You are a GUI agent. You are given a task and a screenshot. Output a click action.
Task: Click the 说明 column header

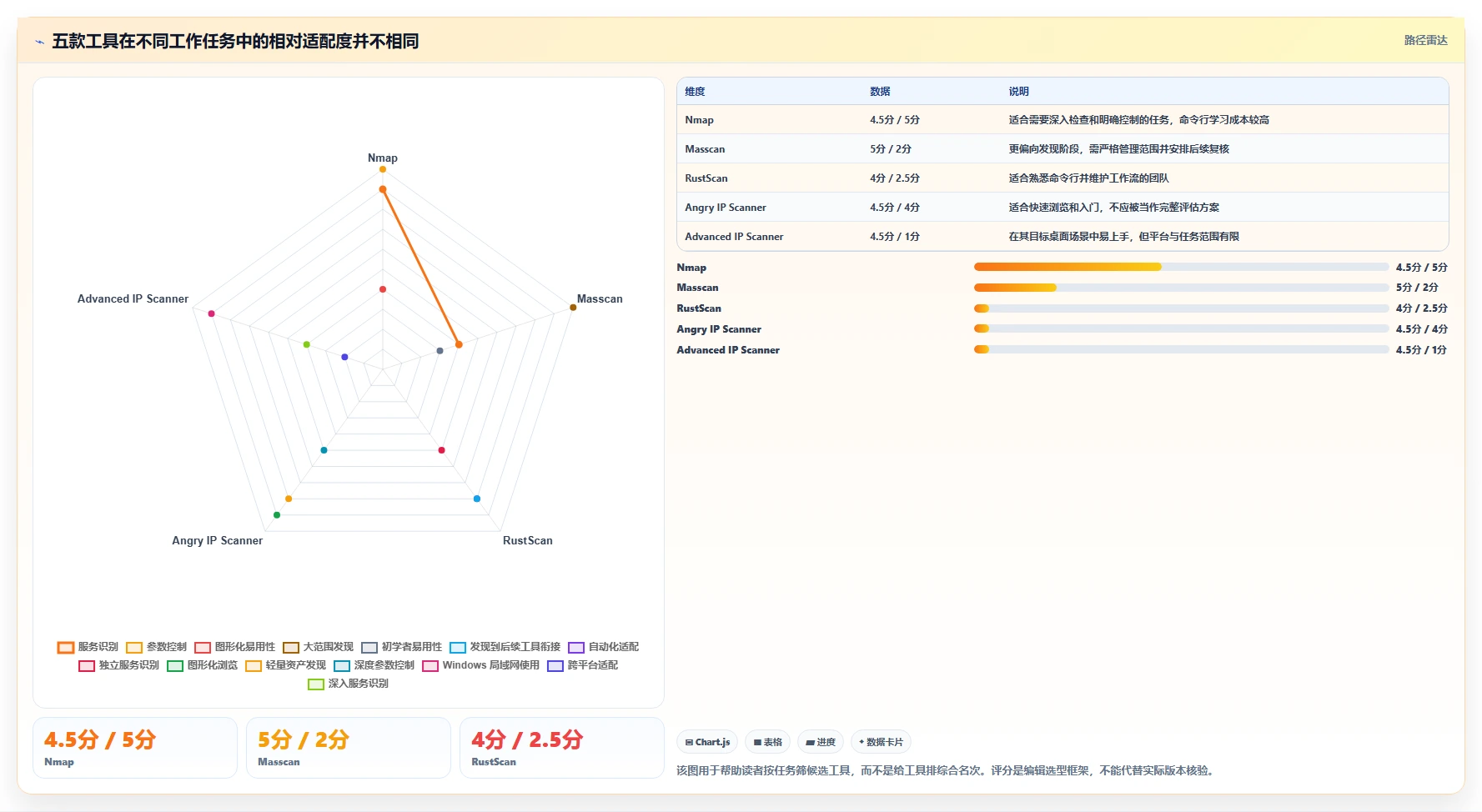(1018, 92)
